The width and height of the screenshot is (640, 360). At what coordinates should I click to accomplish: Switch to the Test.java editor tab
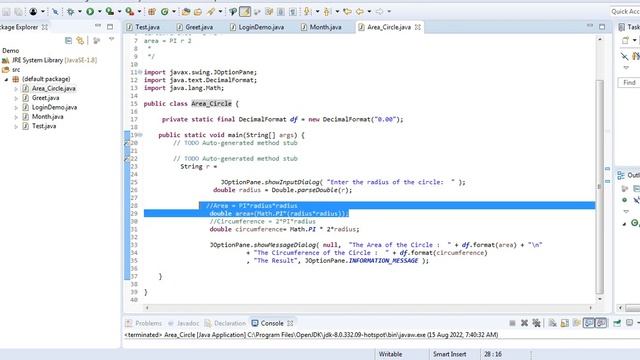click(143, 27)
